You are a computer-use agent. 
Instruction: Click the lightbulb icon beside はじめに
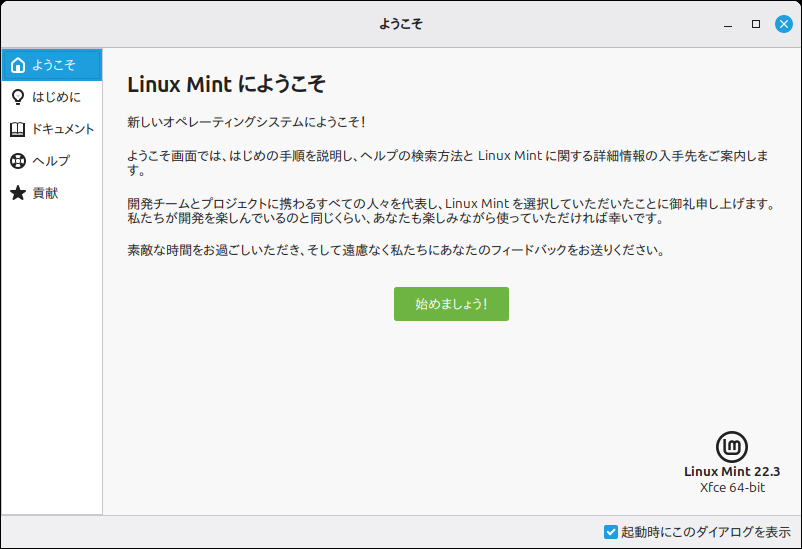point(18,97)
